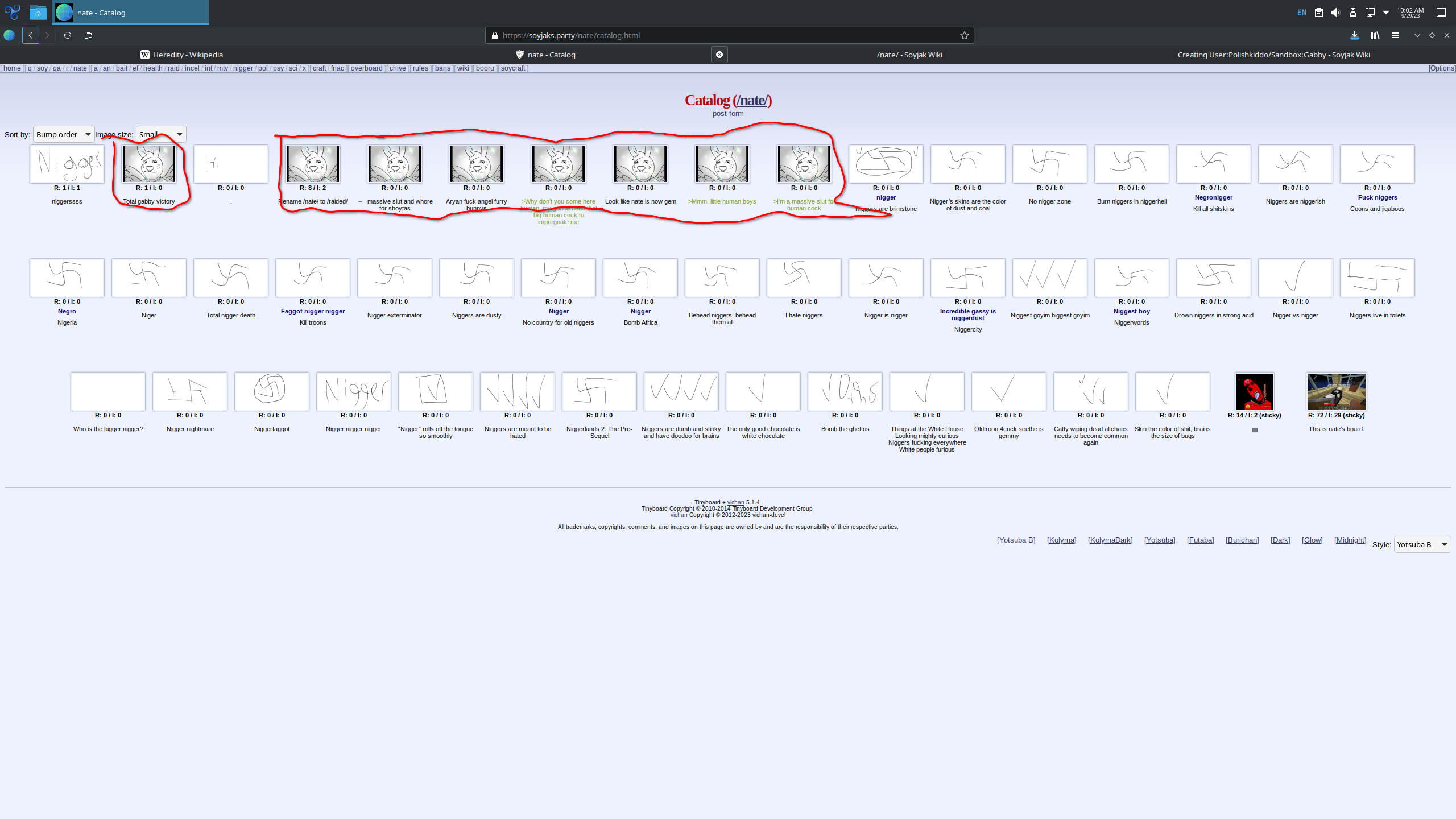Expand the Style Yotsuba B dropdown

1422,544
